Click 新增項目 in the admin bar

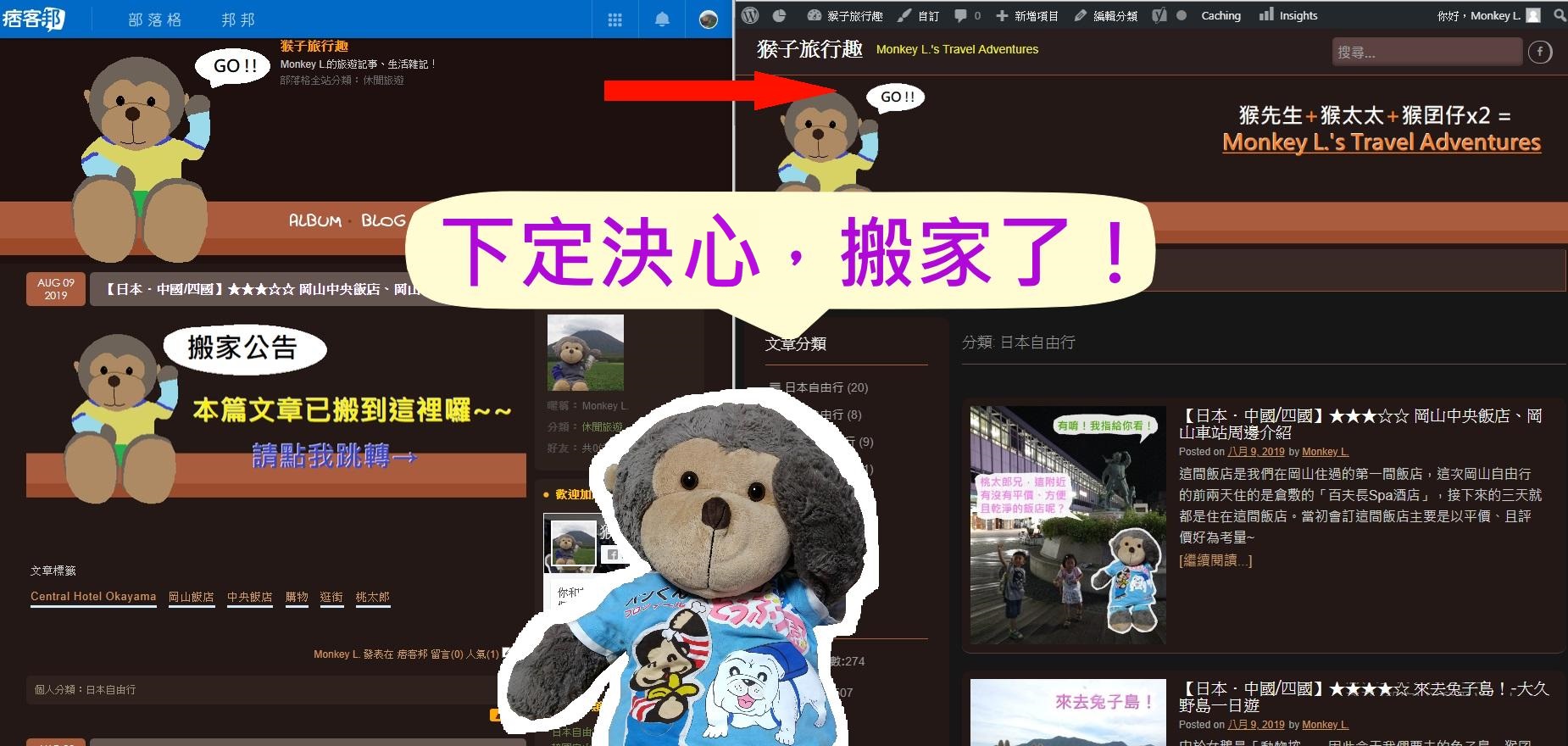coord(1027,15)
